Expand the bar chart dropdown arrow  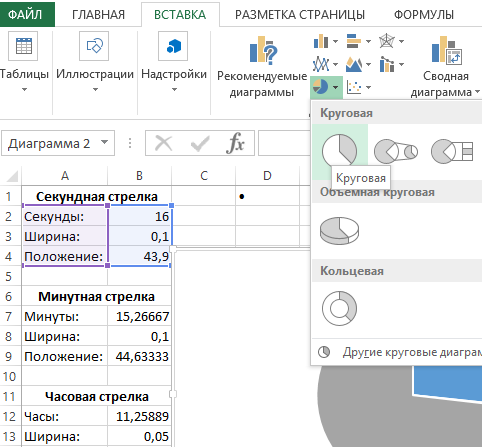tap(368, 41)
